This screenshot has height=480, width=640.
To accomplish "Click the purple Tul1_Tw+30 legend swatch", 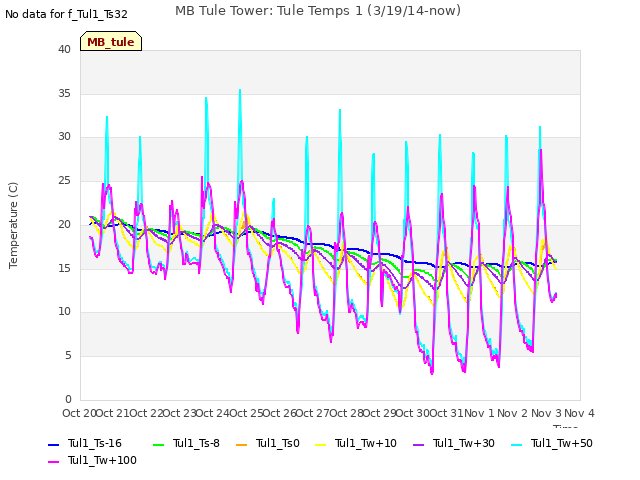I will (419, 444).
